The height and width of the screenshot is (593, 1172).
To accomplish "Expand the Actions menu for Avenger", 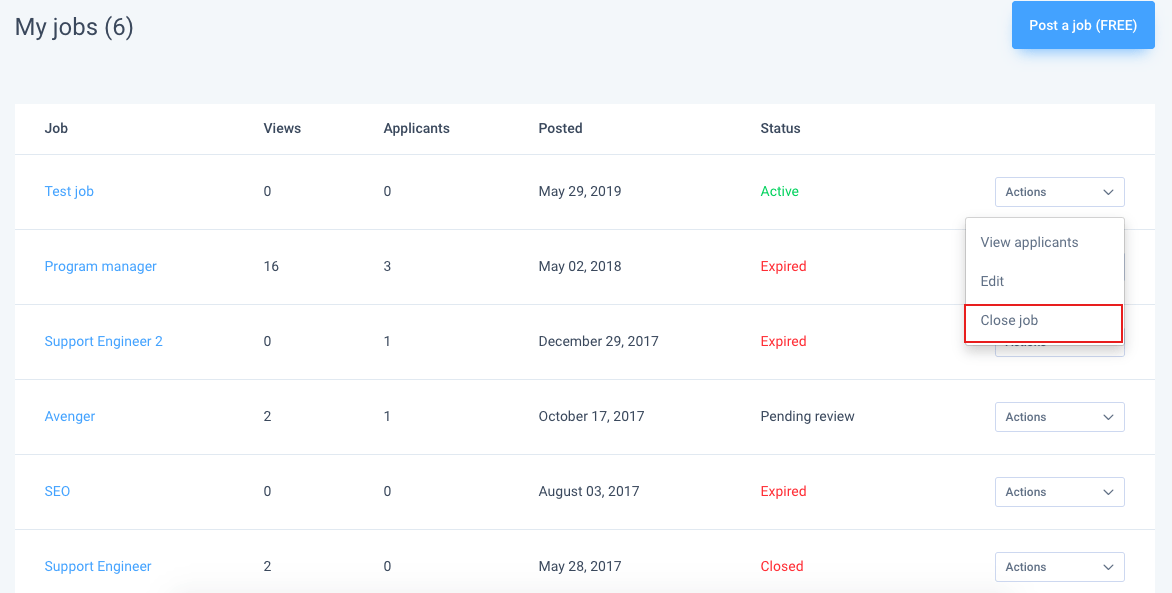I will pos(1059,416).
